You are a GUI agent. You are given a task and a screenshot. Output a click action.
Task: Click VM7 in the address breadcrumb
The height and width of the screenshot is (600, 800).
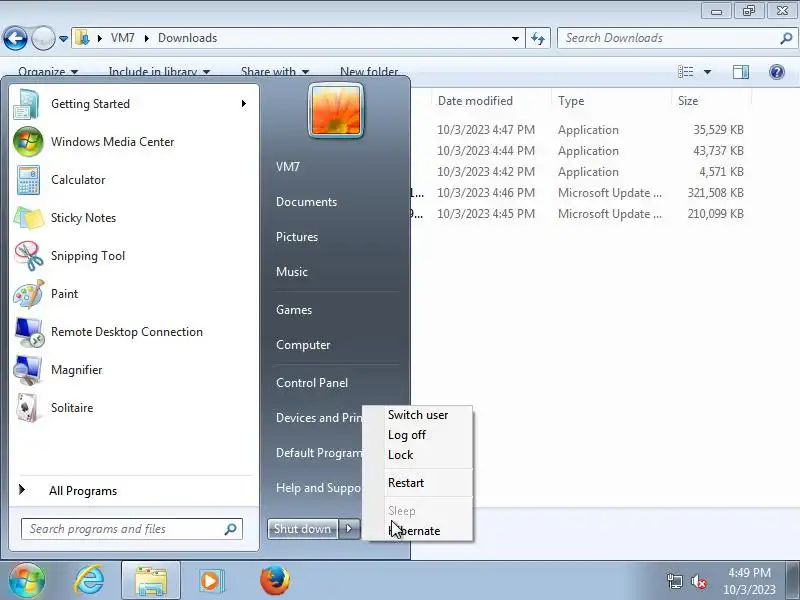click(122, 38)
